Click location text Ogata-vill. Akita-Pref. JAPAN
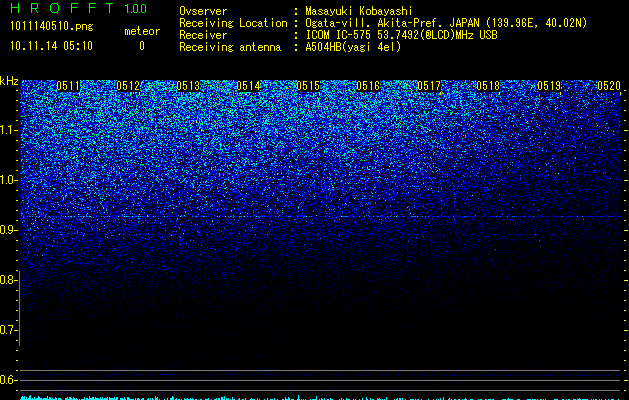The height and width of the screenshot is (400, 629). [392, 23]
